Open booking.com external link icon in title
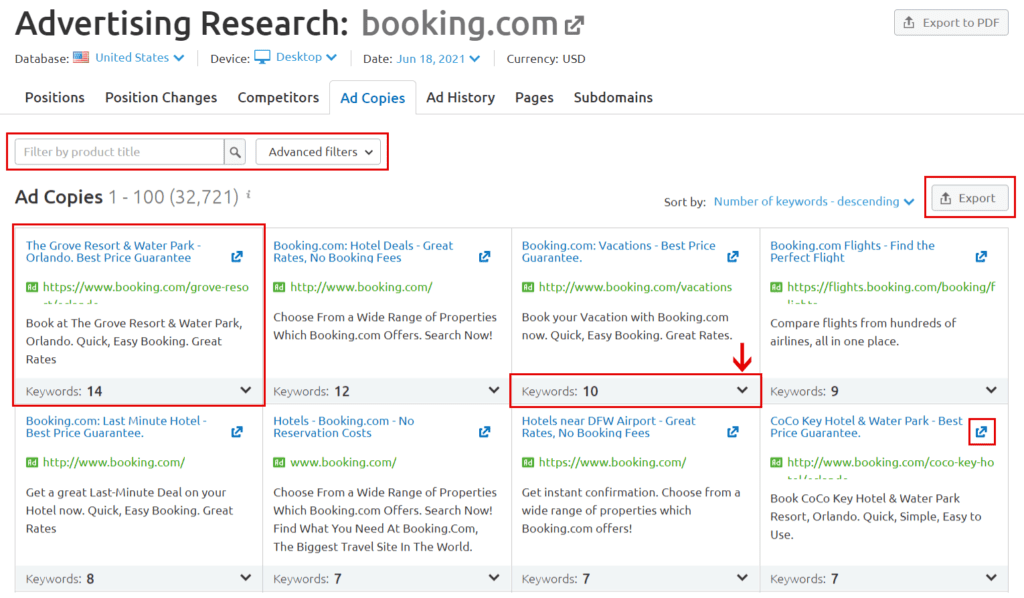This screenshot has width=1024, height=598. pyautogui.click(x=574, y=25)
